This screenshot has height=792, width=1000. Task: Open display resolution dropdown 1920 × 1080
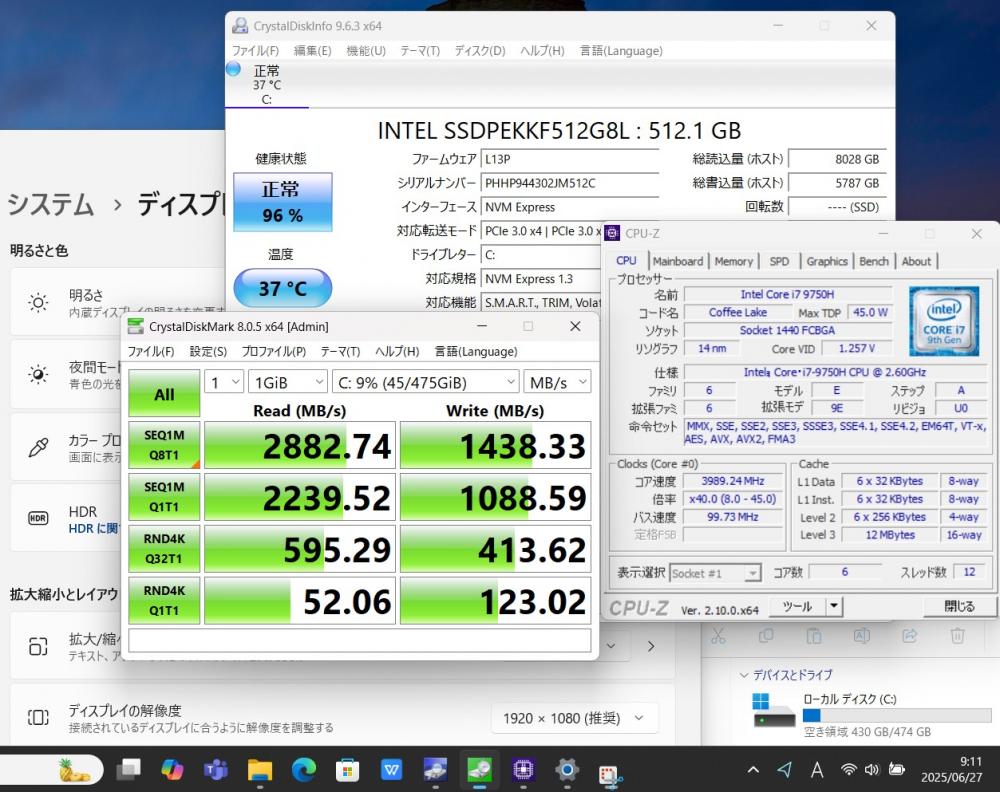(574, 719)
